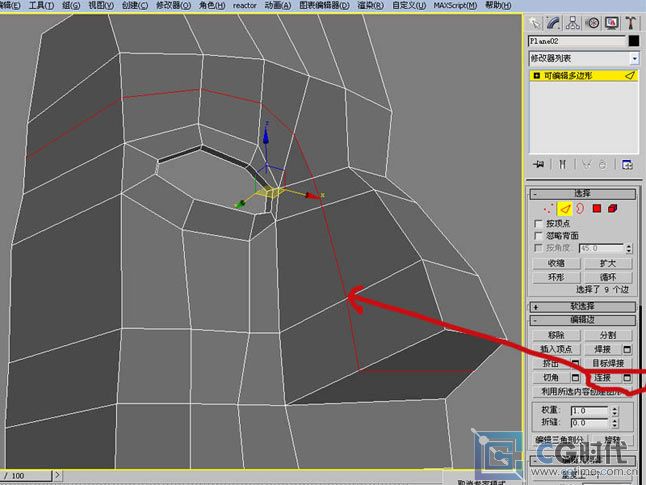The width and height of the screenshot is (646, 485).
Task: Open the Utilities hammer icon
Action: click(x=631, y=22)
